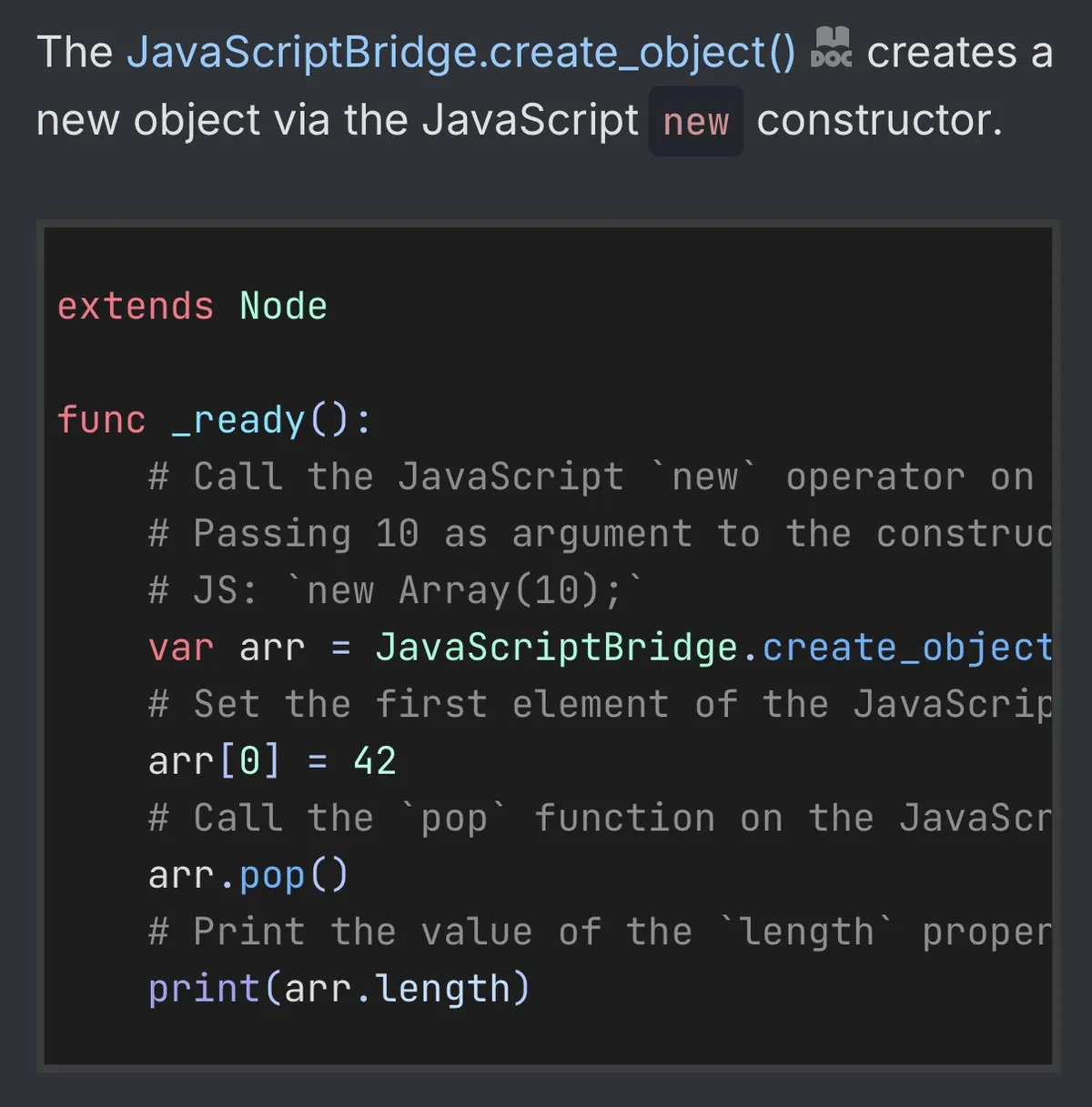Image resolution: width=1092 pixels, height=1107 pixels.
Task: Click the word "constructor." in the paragraph
Action: pos(880,120)
